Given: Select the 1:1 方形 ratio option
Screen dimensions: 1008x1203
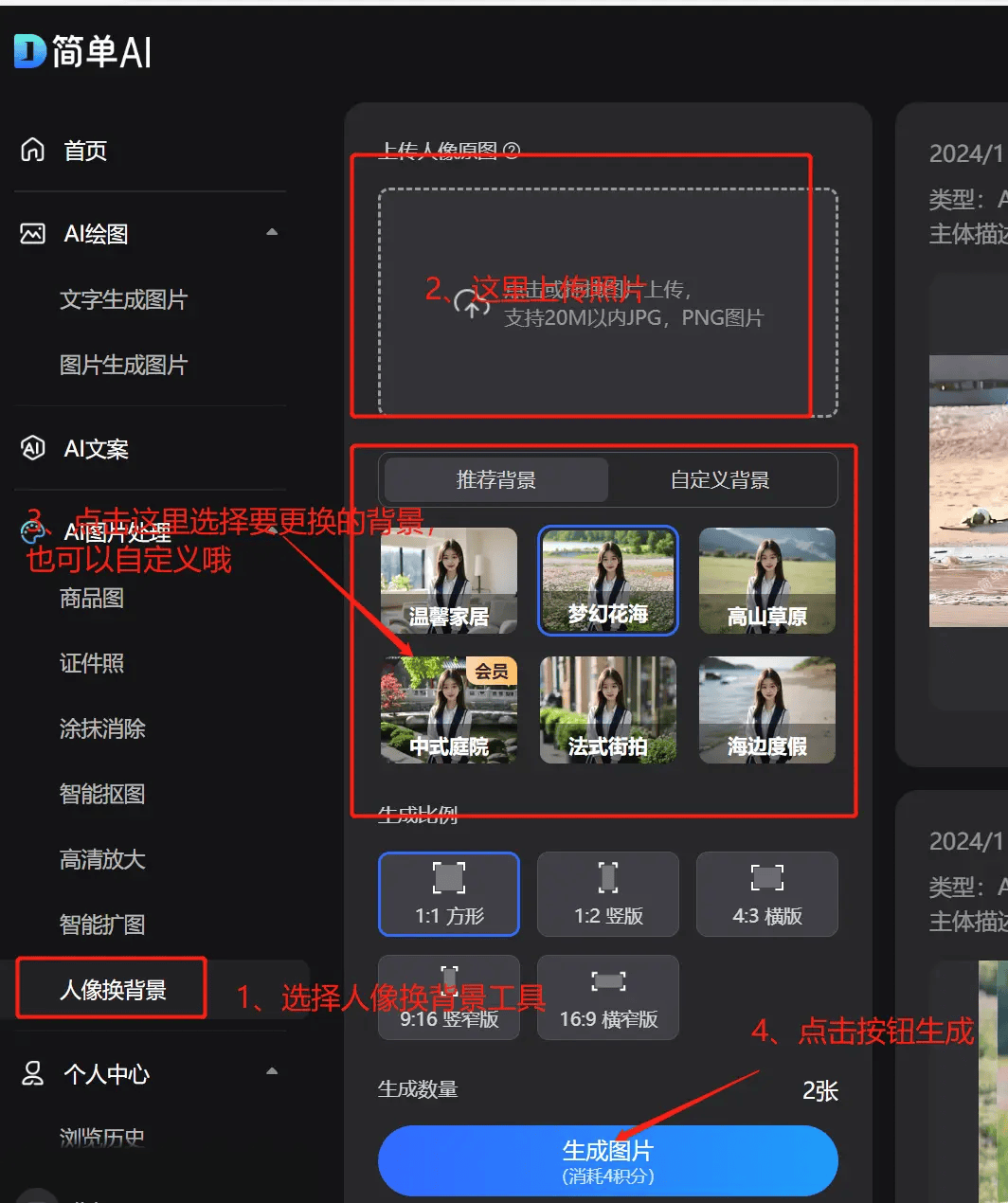Looking at the screenshot, I should click(449, 893).
